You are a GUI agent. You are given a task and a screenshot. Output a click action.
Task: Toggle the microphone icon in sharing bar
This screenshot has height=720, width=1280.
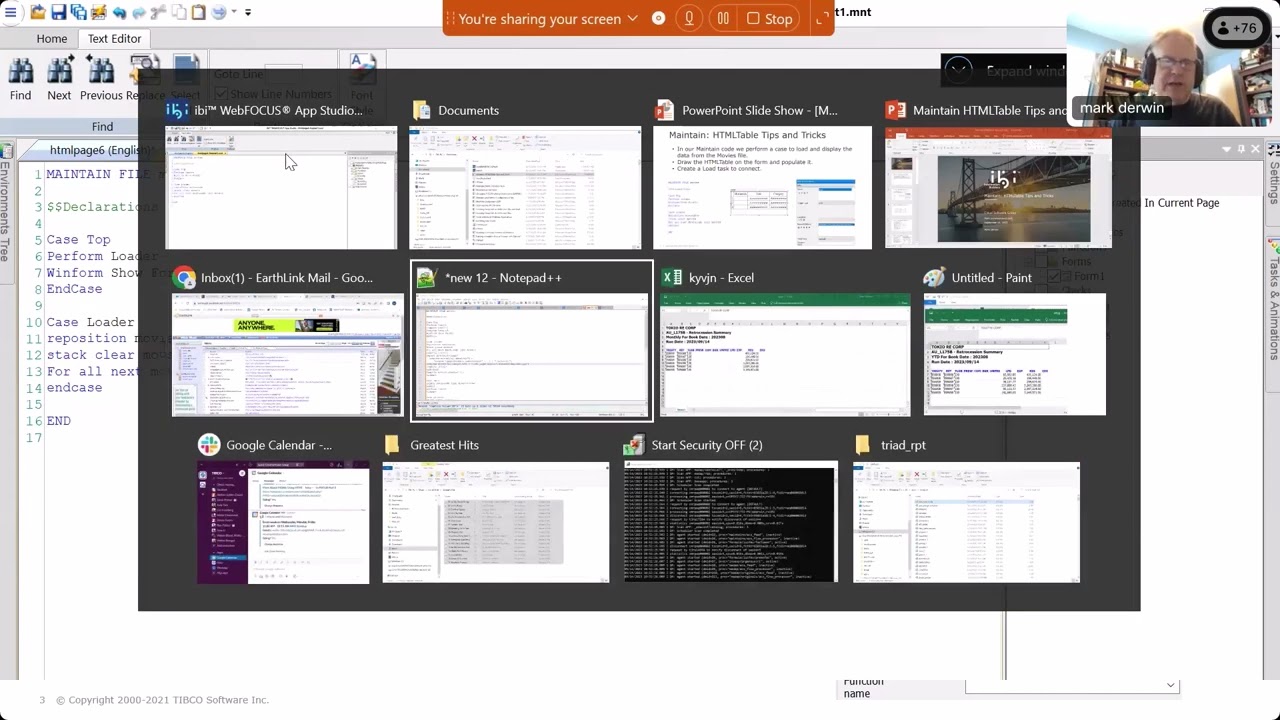coord(689,18)
